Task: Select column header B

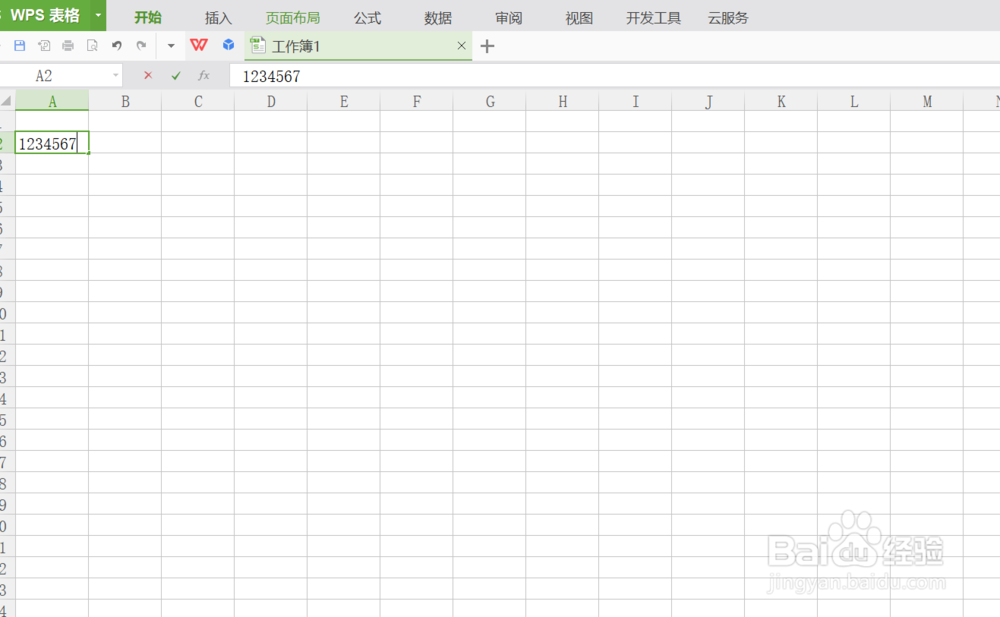Action: [x=125, y=101]
